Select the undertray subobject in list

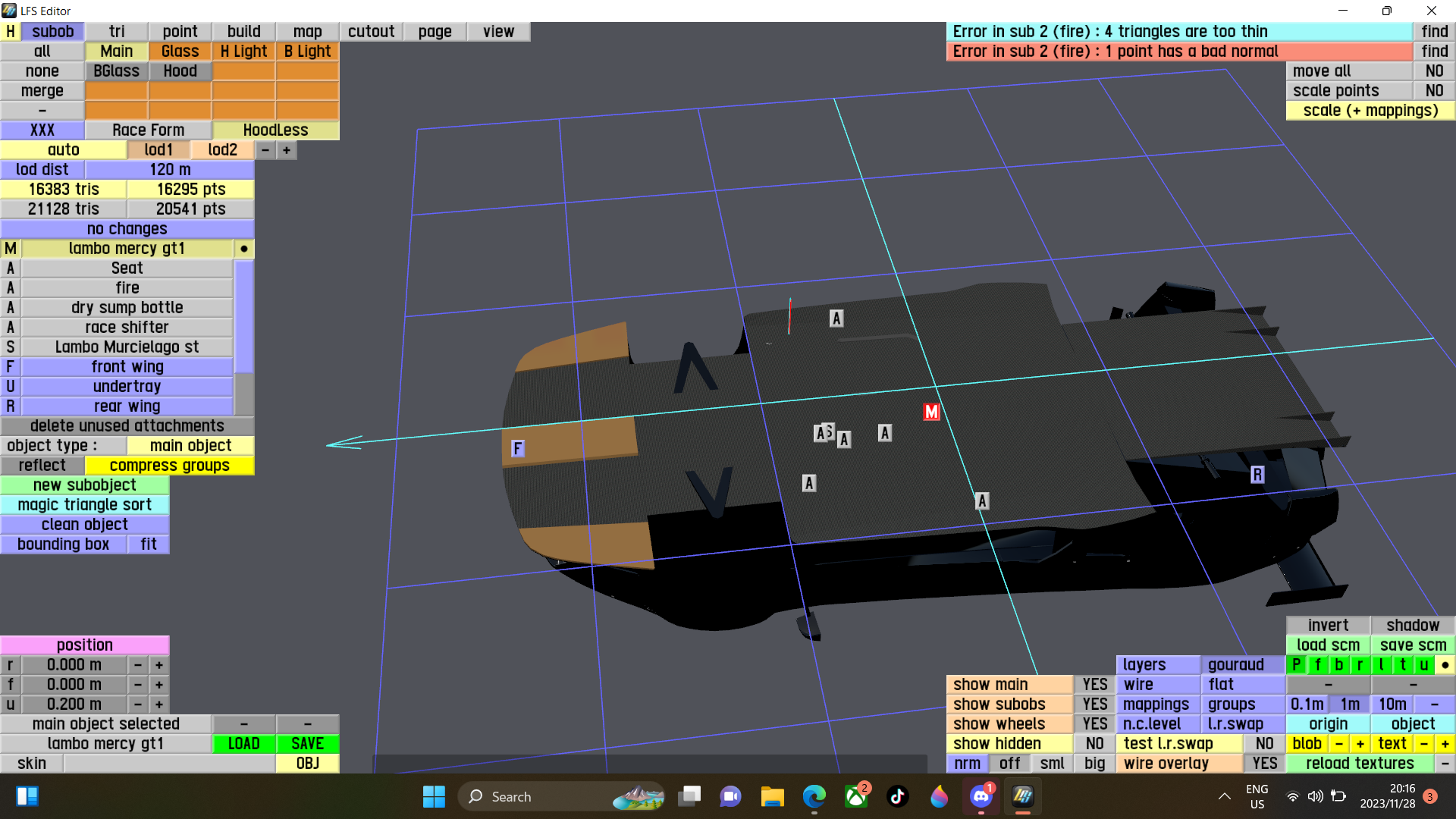(x=127, y=387)
